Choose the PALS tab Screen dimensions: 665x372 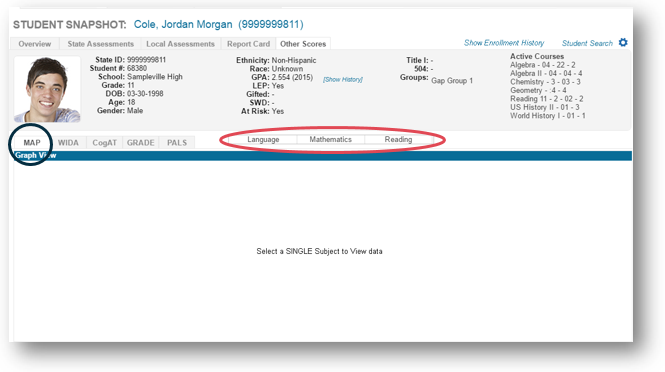click(177, 143)
